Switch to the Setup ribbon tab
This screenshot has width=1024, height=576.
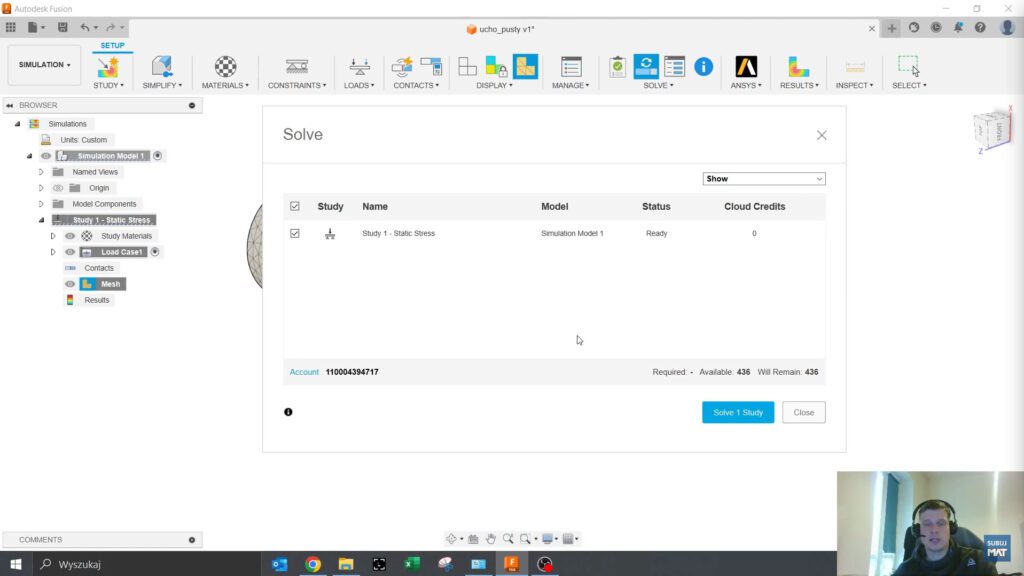111,45
